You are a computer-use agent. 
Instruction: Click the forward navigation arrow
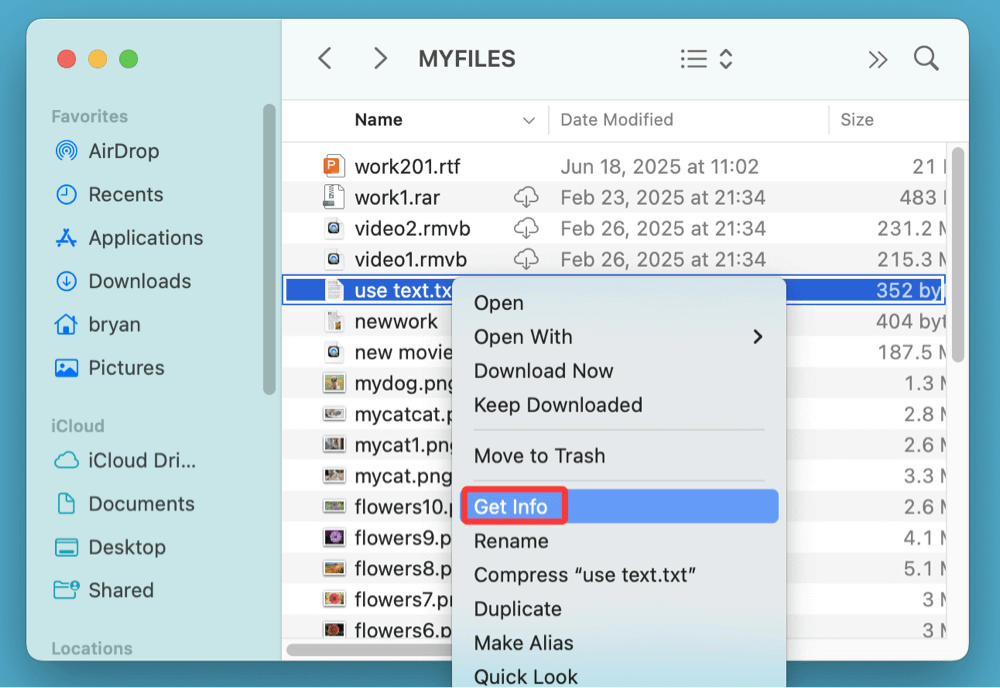380,58
